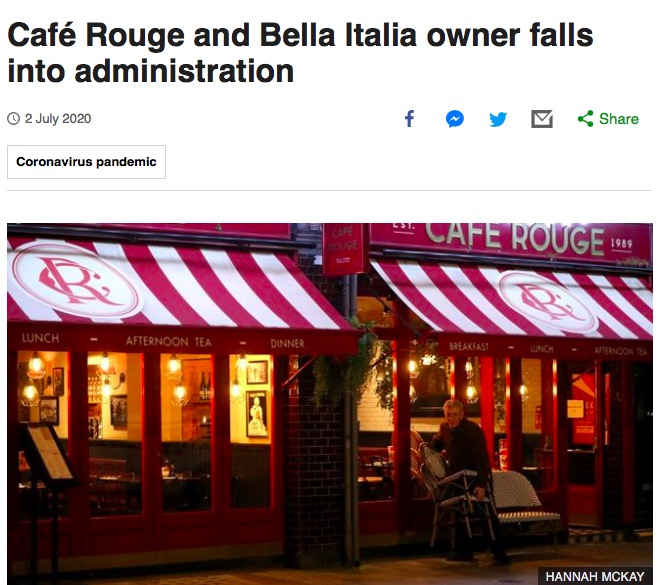This screenshot has width=658, height=585.
Task: Email the article using envelope icon
Action: pos(542,119)
